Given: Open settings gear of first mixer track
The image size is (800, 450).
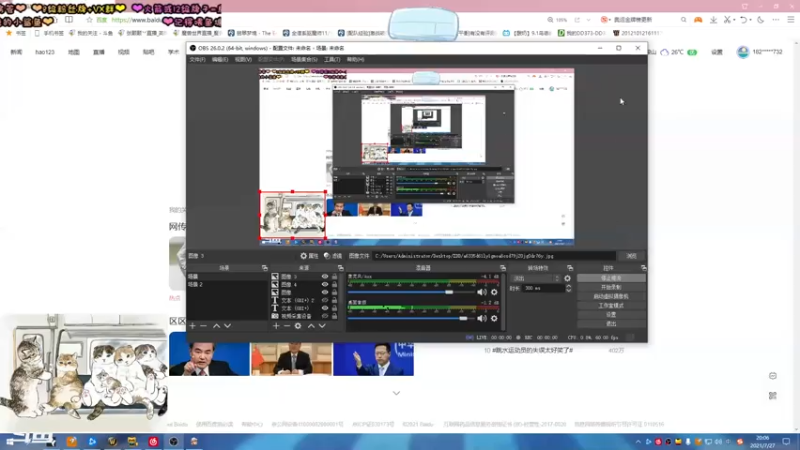Looking at the screenshot, I should click(494, 292).
